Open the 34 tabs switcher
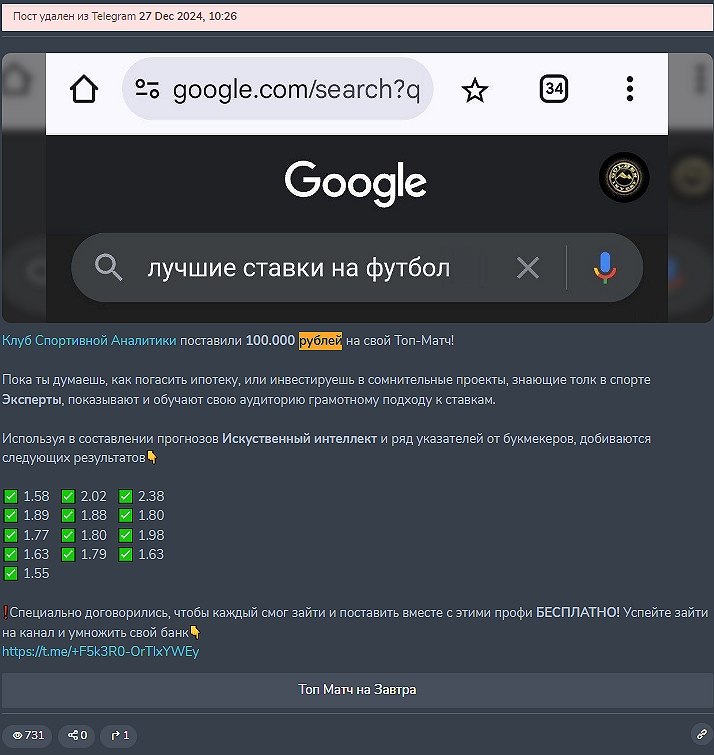The width and height of the screenshot is (714, 755). (554, 89)
